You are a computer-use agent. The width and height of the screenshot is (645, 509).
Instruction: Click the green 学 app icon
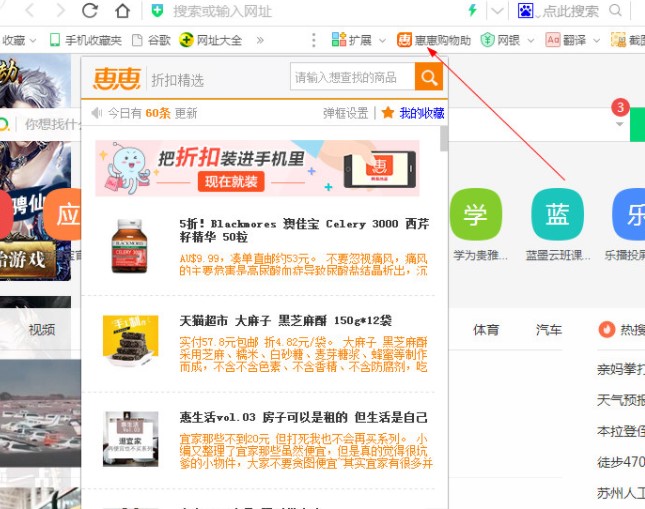[x=476, y=214]
